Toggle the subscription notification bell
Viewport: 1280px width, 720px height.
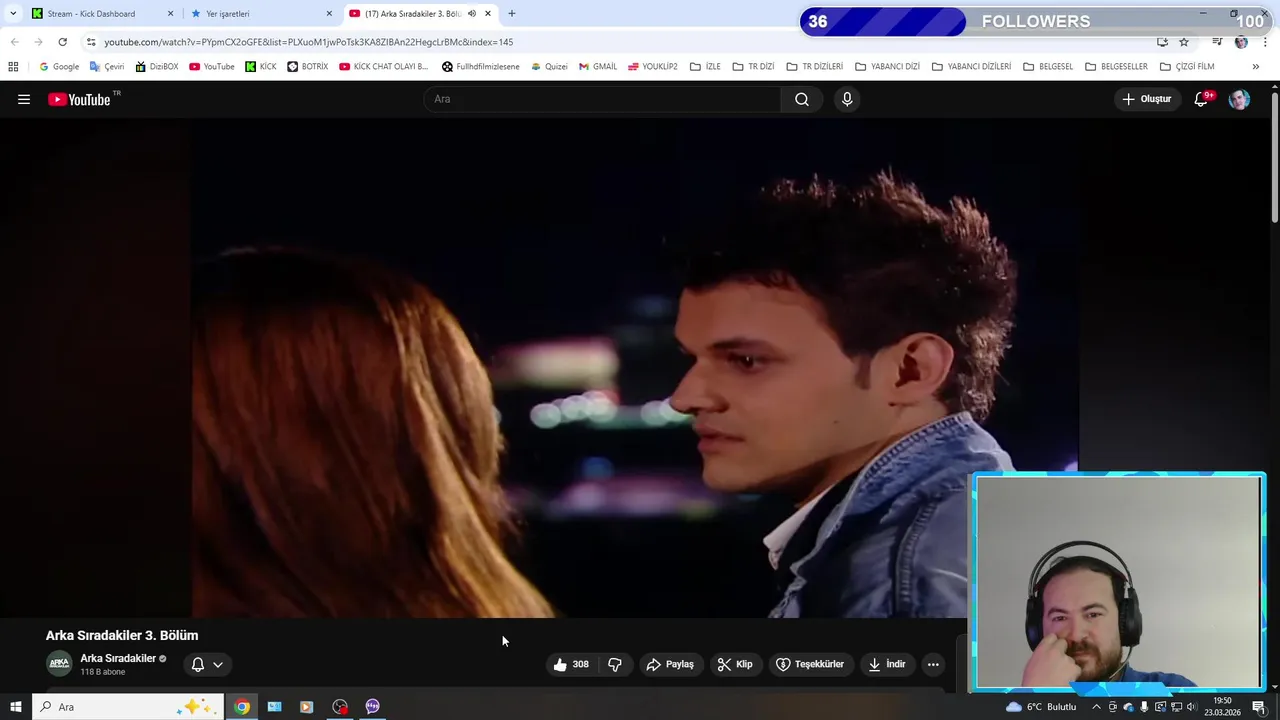point(198,664)
